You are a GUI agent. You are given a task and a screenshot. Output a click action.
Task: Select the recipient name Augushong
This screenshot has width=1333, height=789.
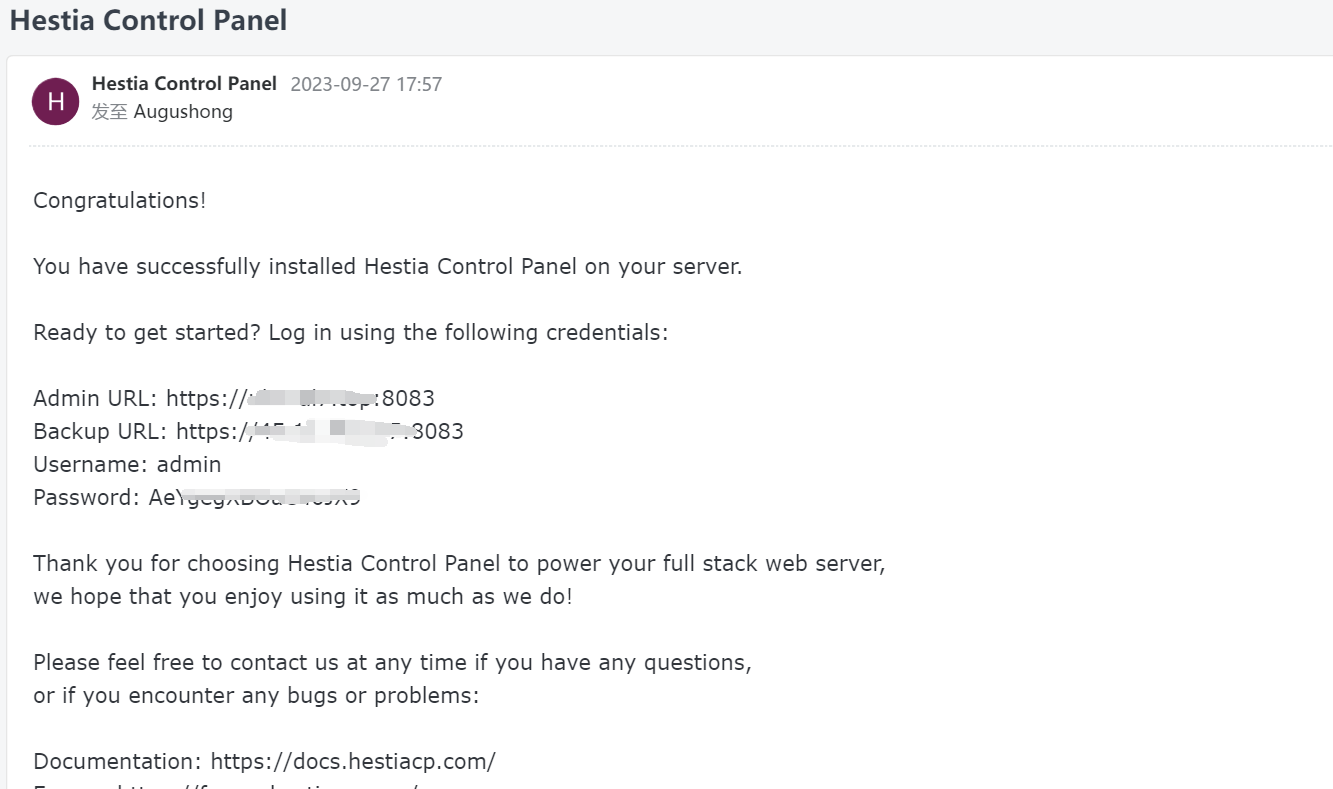point(183,112)
